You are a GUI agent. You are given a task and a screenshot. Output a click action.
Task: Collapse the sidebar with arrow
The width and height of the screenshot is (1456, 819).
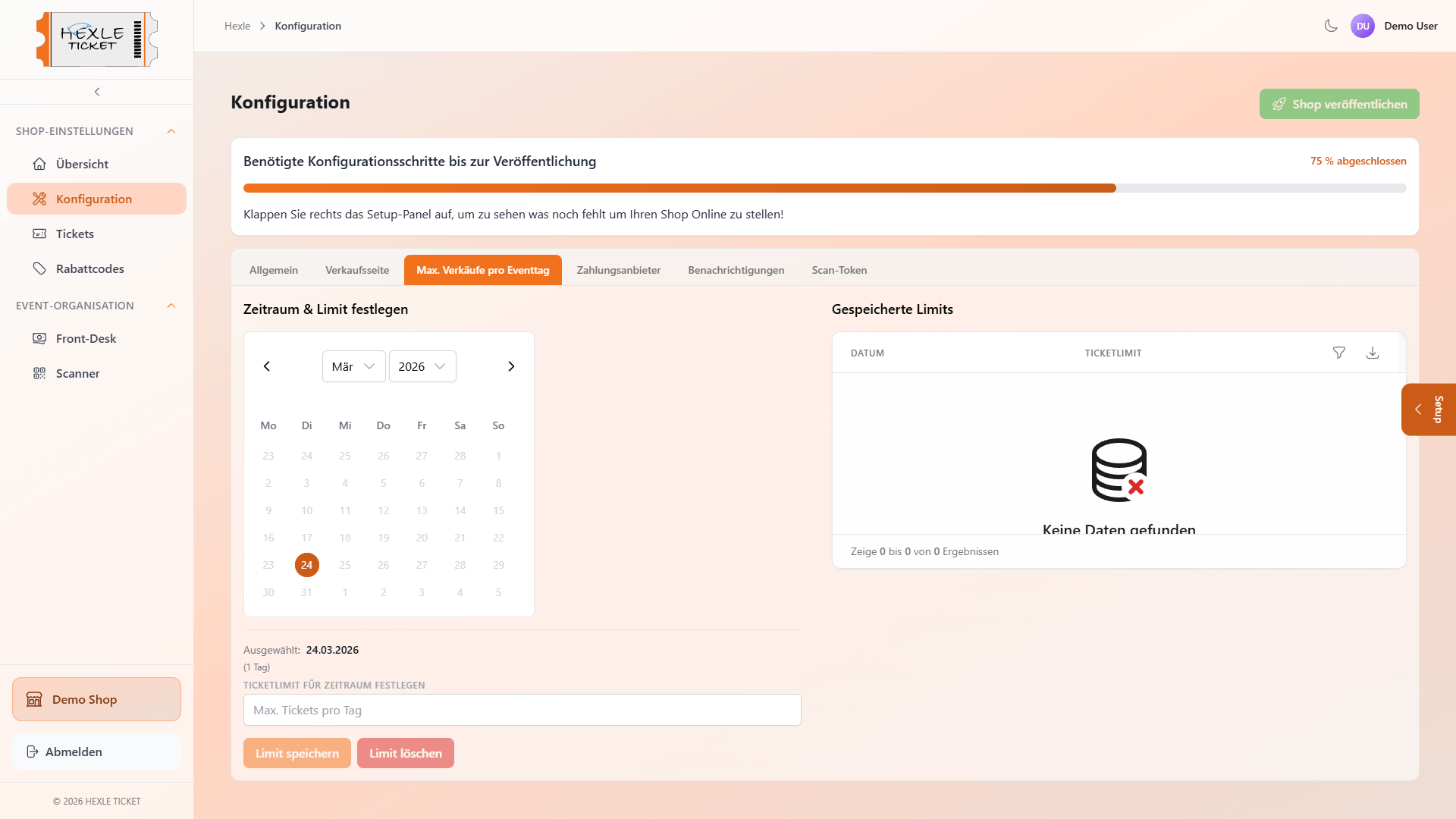click(x=97, y=92)
